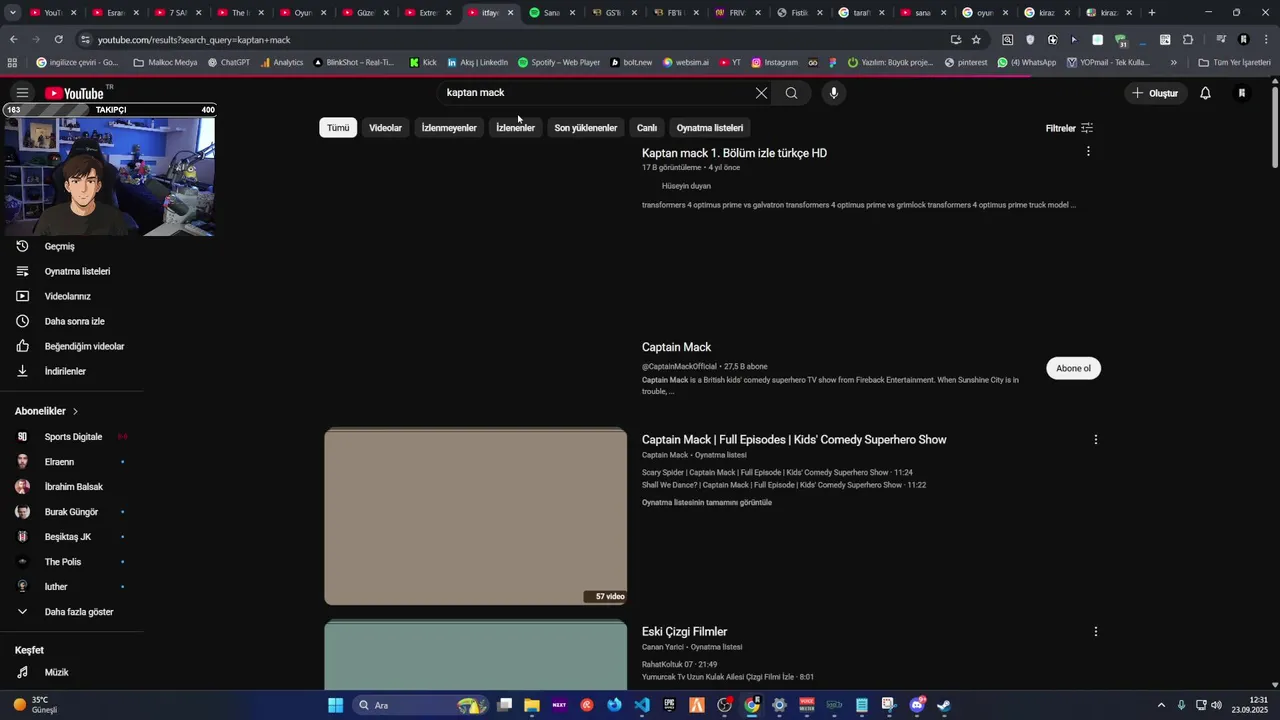The width and height of the screenshot is (1280, 720).
Task: Bookmark this page with the star icon
Action: pos(976,40)
